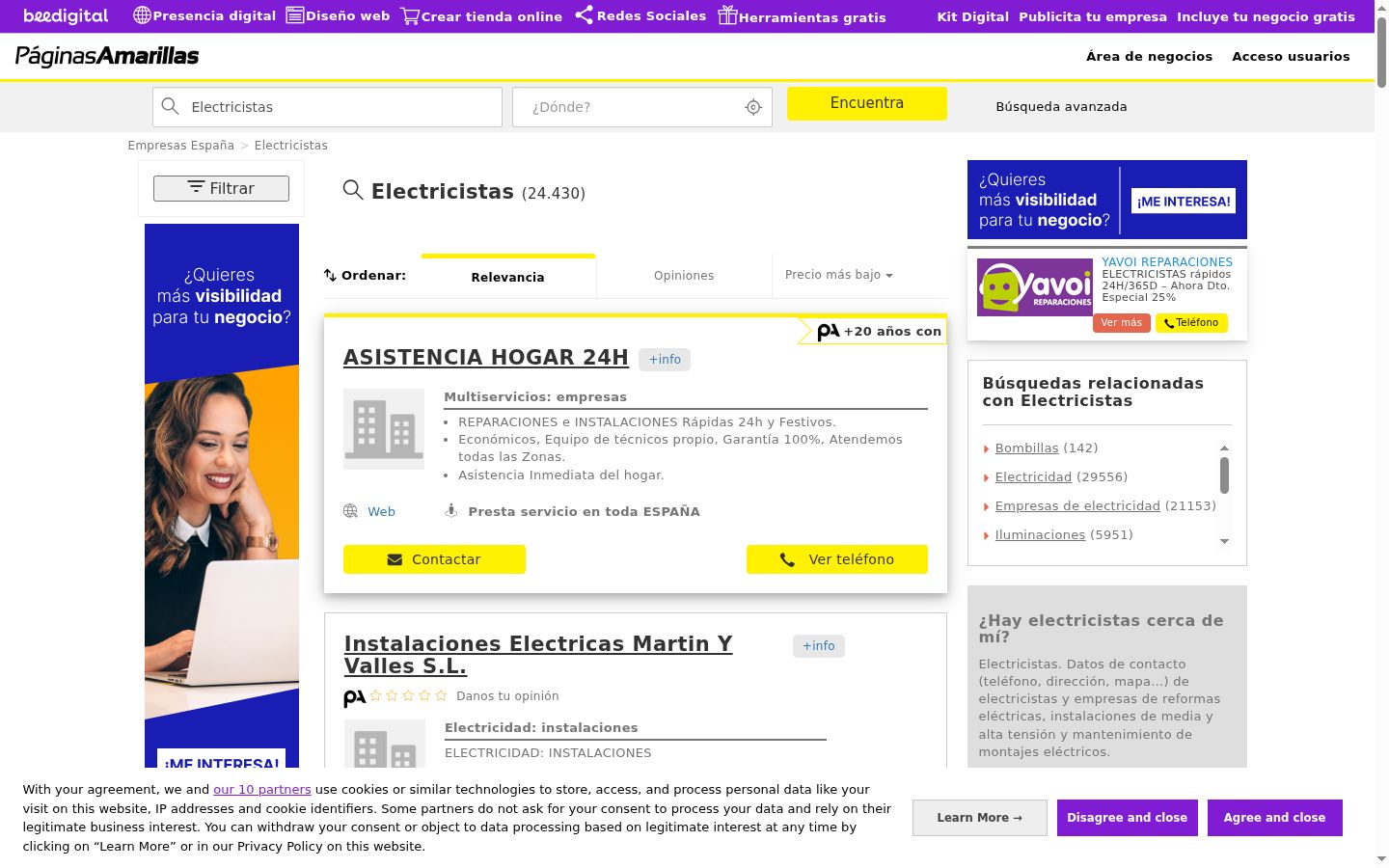Open related search Electricidad
The image size is (1389, 868).
(x=1033, y=477)
